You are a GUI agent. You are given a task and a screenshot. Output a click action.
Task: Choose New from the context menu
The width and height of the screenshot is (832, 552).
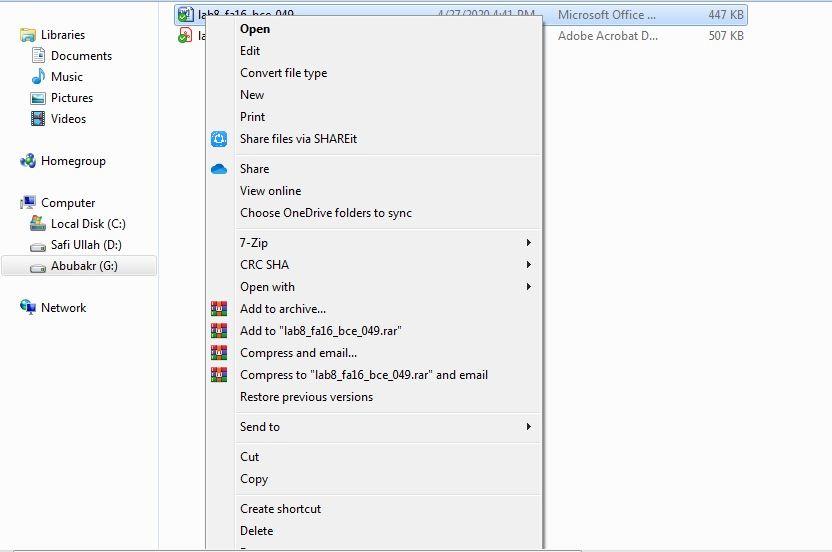[x=252, y=94]
